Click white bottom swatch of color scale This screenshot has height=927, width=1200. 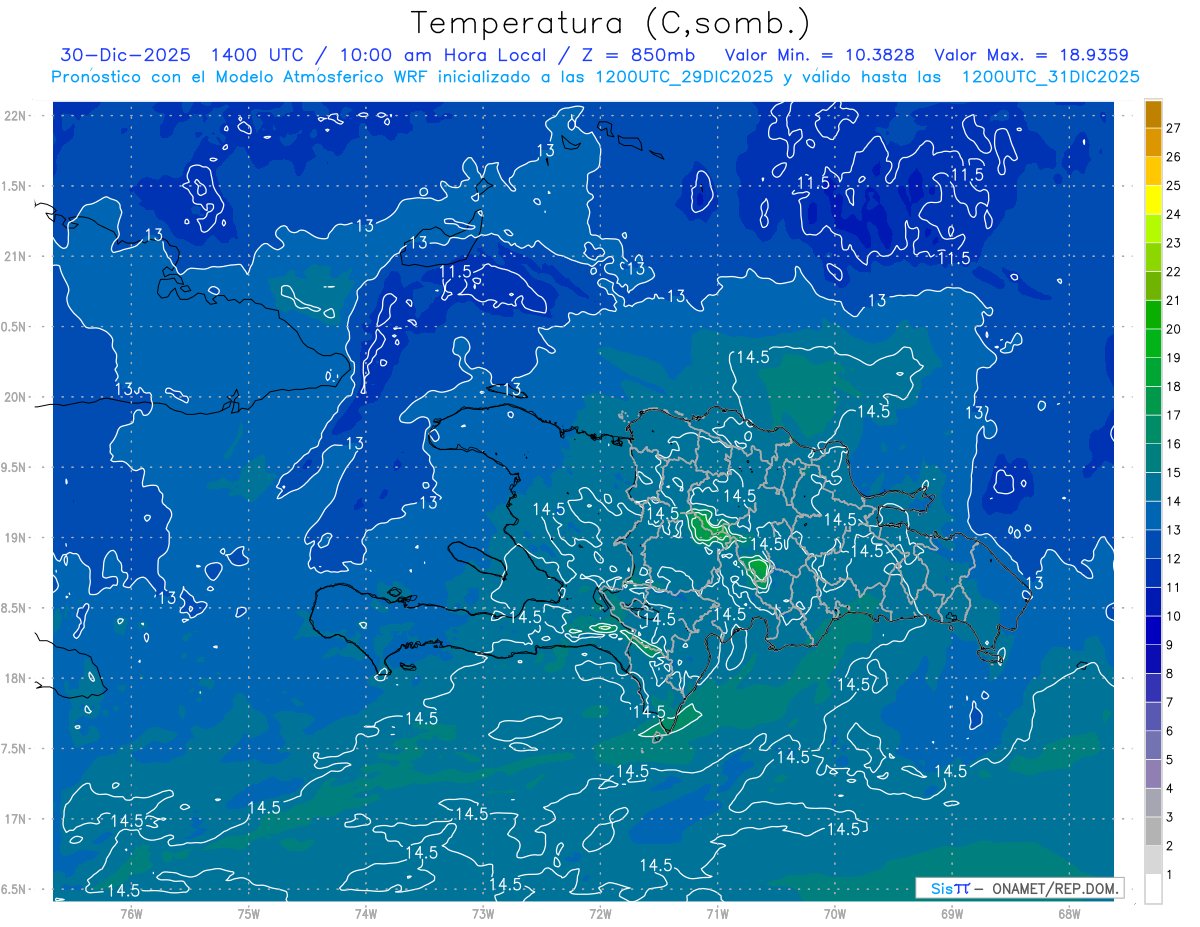[1153, 889]
